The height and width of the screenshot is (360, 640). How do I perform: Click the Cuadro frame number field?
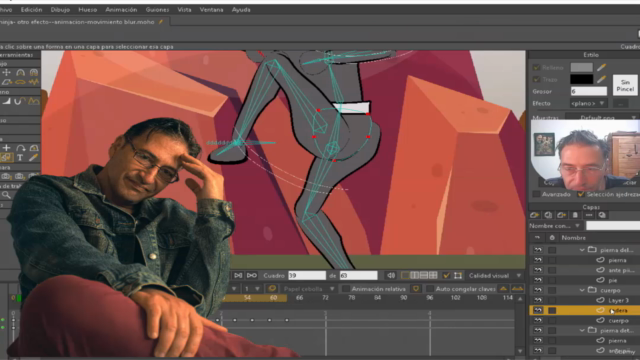point(307,276)
